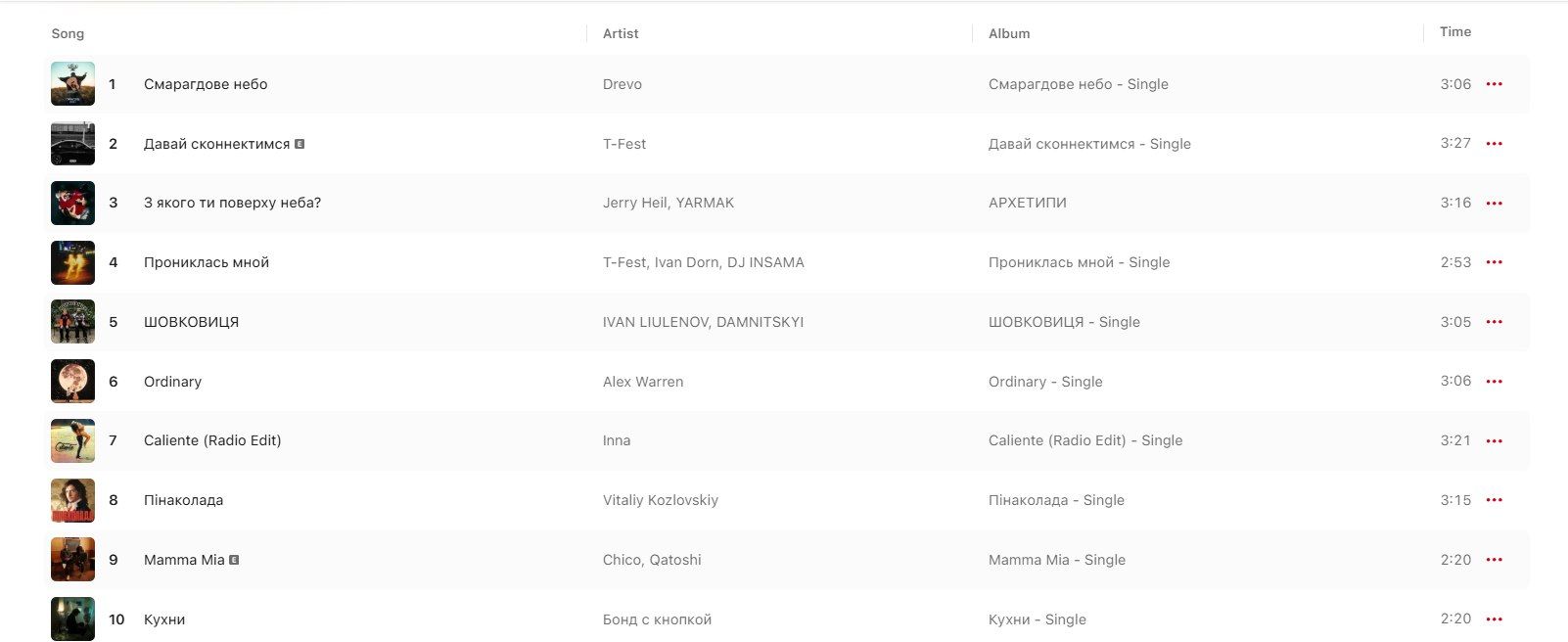
Task: Play Смарагдове небо album artwork thumbnail
Action: point(73,84)
